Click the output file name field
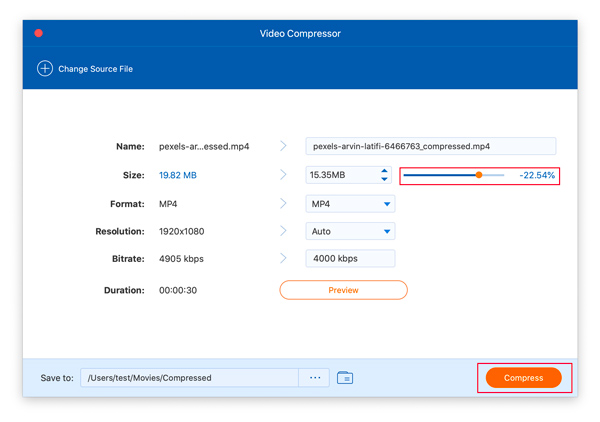The height and width of the screenshot is (422, 600). [x=430, y=146]
